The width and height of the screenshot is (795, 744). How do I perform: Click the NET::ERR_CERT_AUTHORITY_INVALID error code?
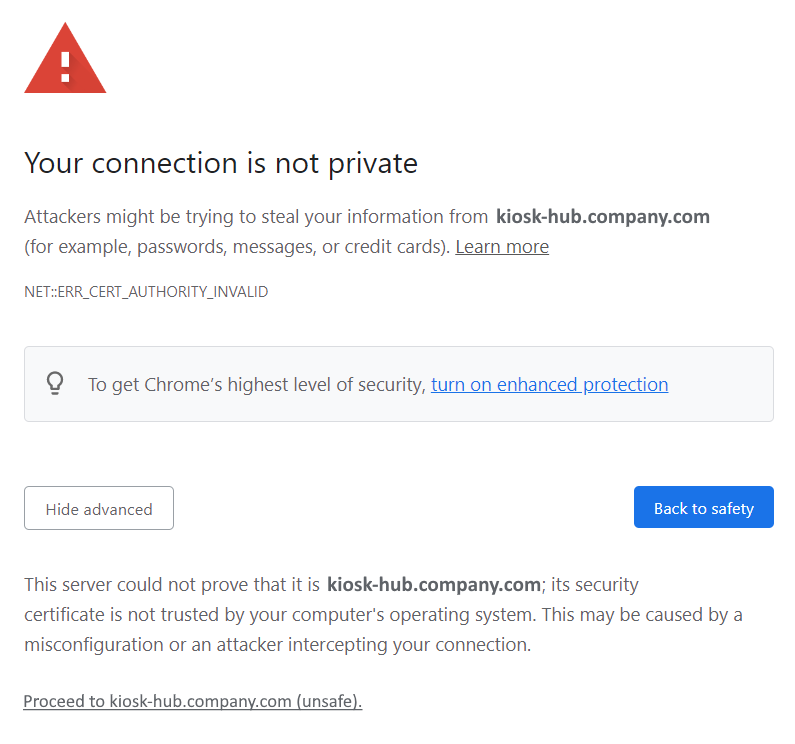(146, 293)
